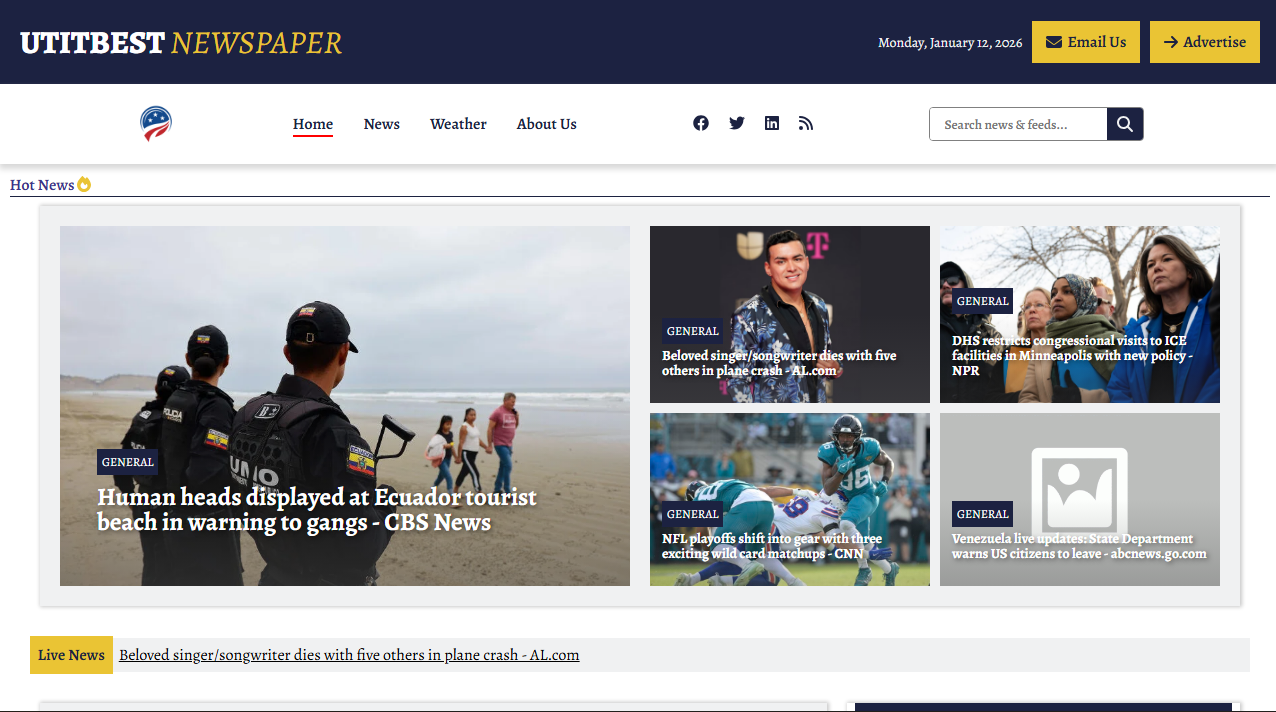Open the Twitter social icon

737,123
